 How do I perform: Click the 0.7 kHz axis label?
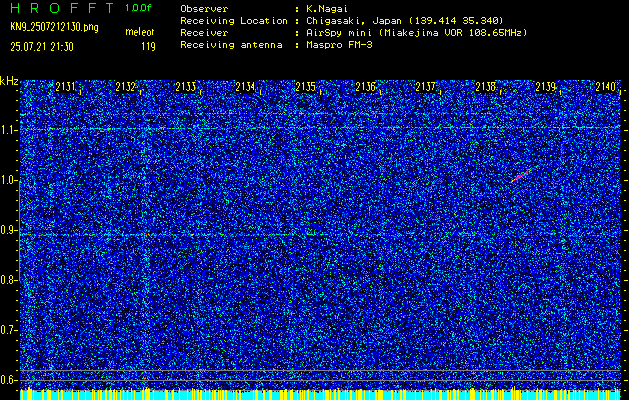pyautogui.click(x=8, y=330)
